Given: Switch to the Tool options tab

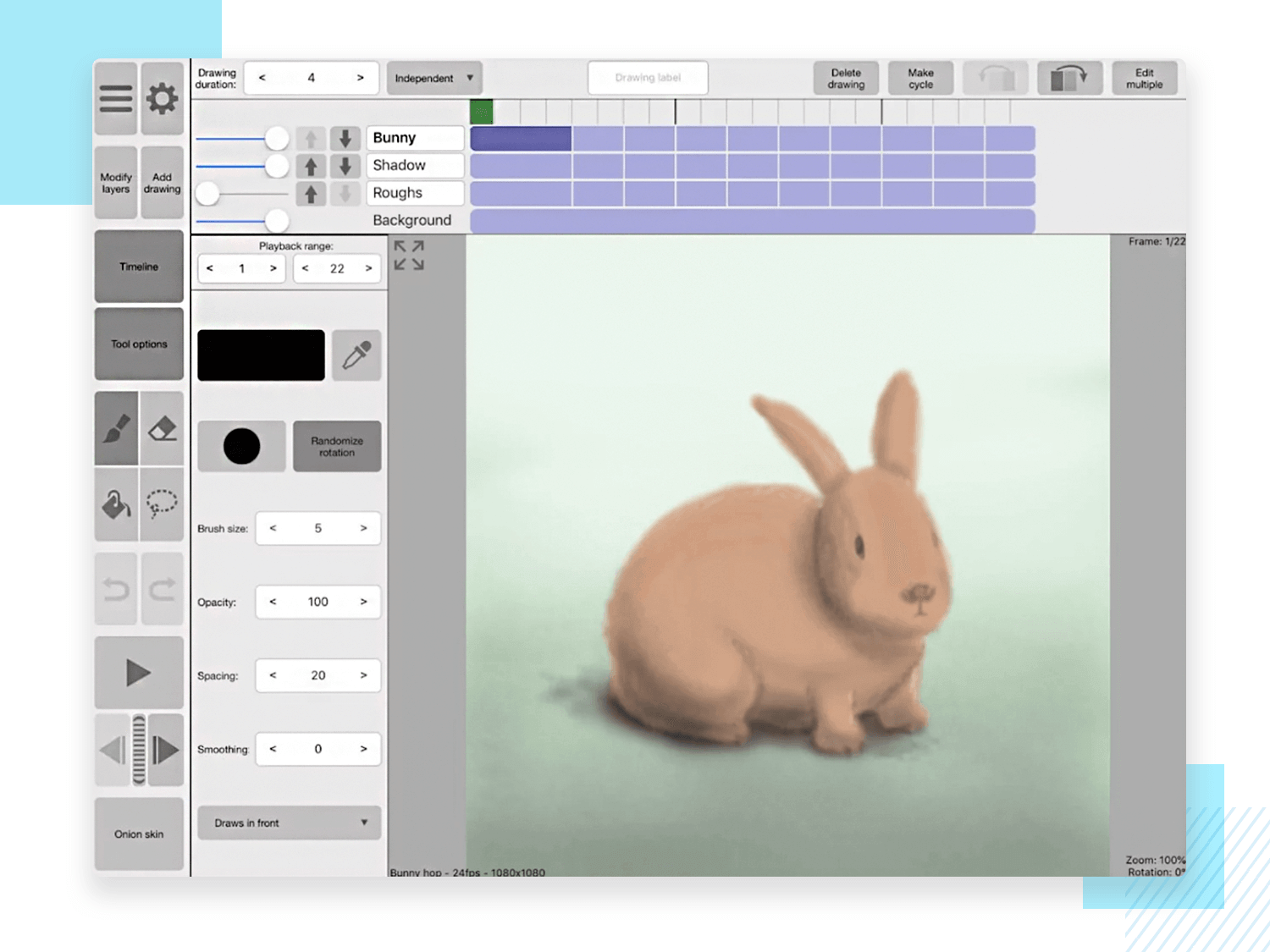Looking at the screenshot, I should (139, 344).
